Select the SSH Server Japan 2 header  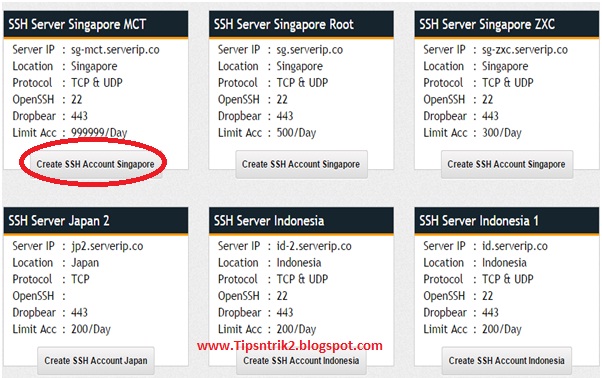(96, 221)
